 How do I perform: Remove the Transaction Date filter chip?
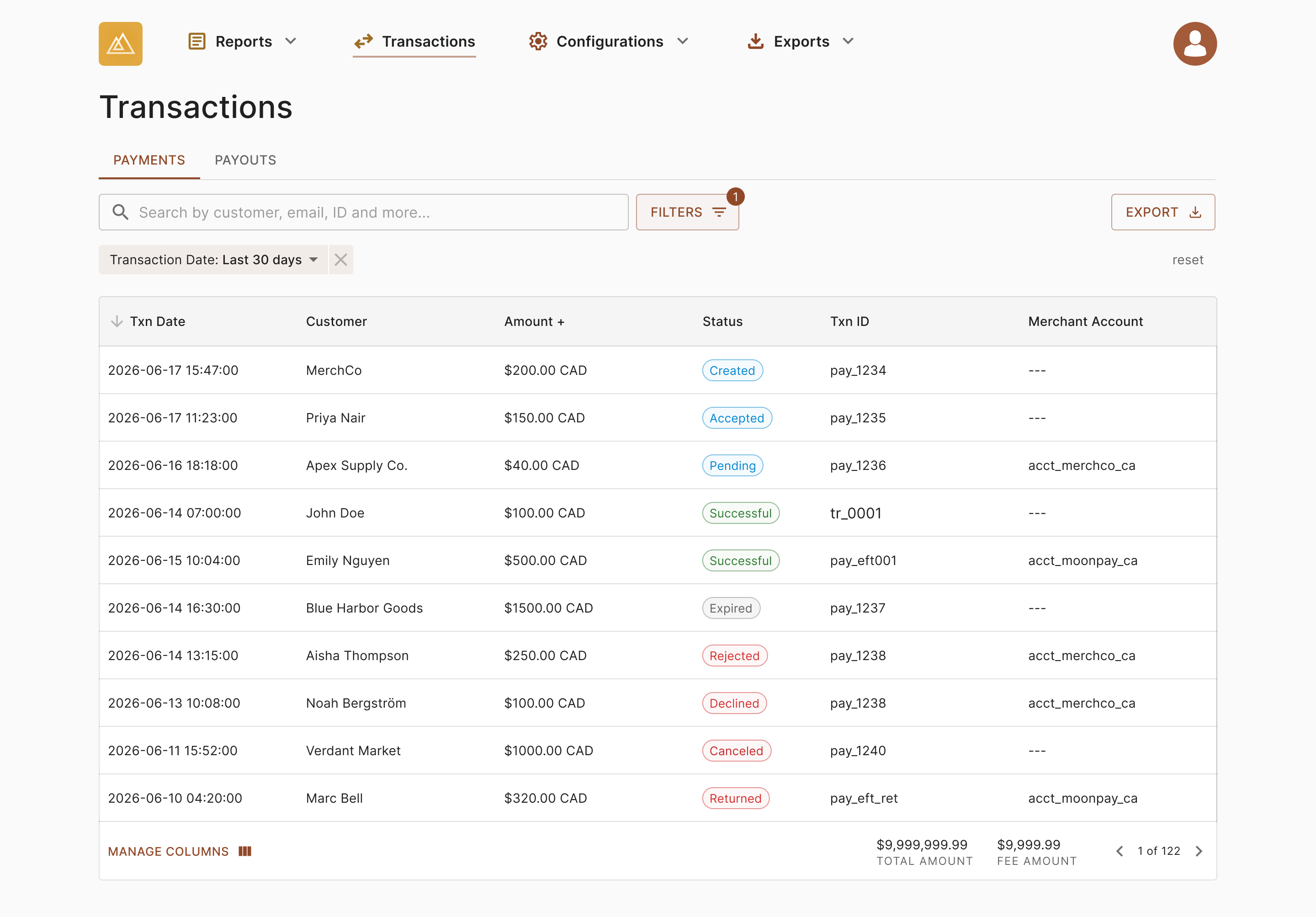(341, 260)
